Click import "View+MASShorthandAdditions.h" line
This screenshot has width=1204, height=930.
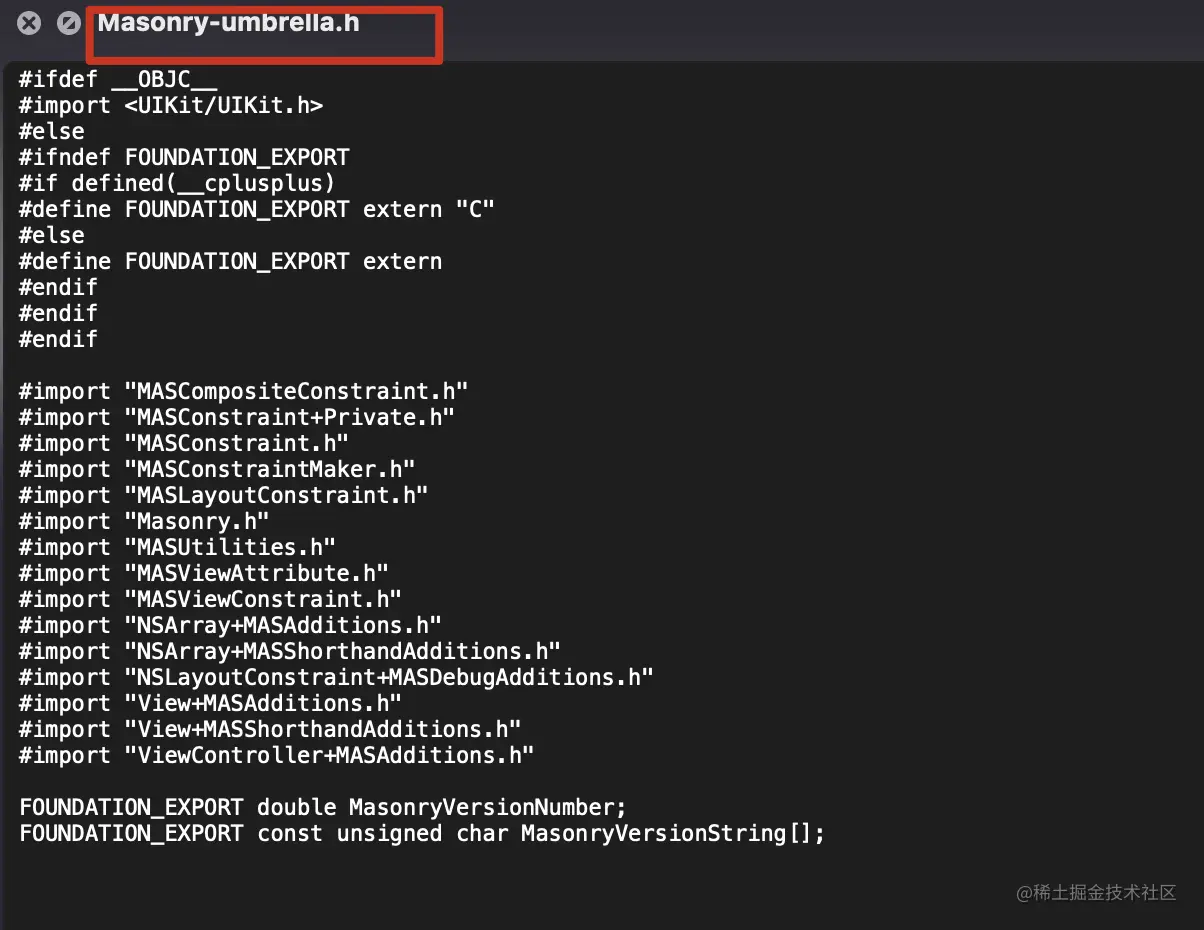[x=270, y=729]
